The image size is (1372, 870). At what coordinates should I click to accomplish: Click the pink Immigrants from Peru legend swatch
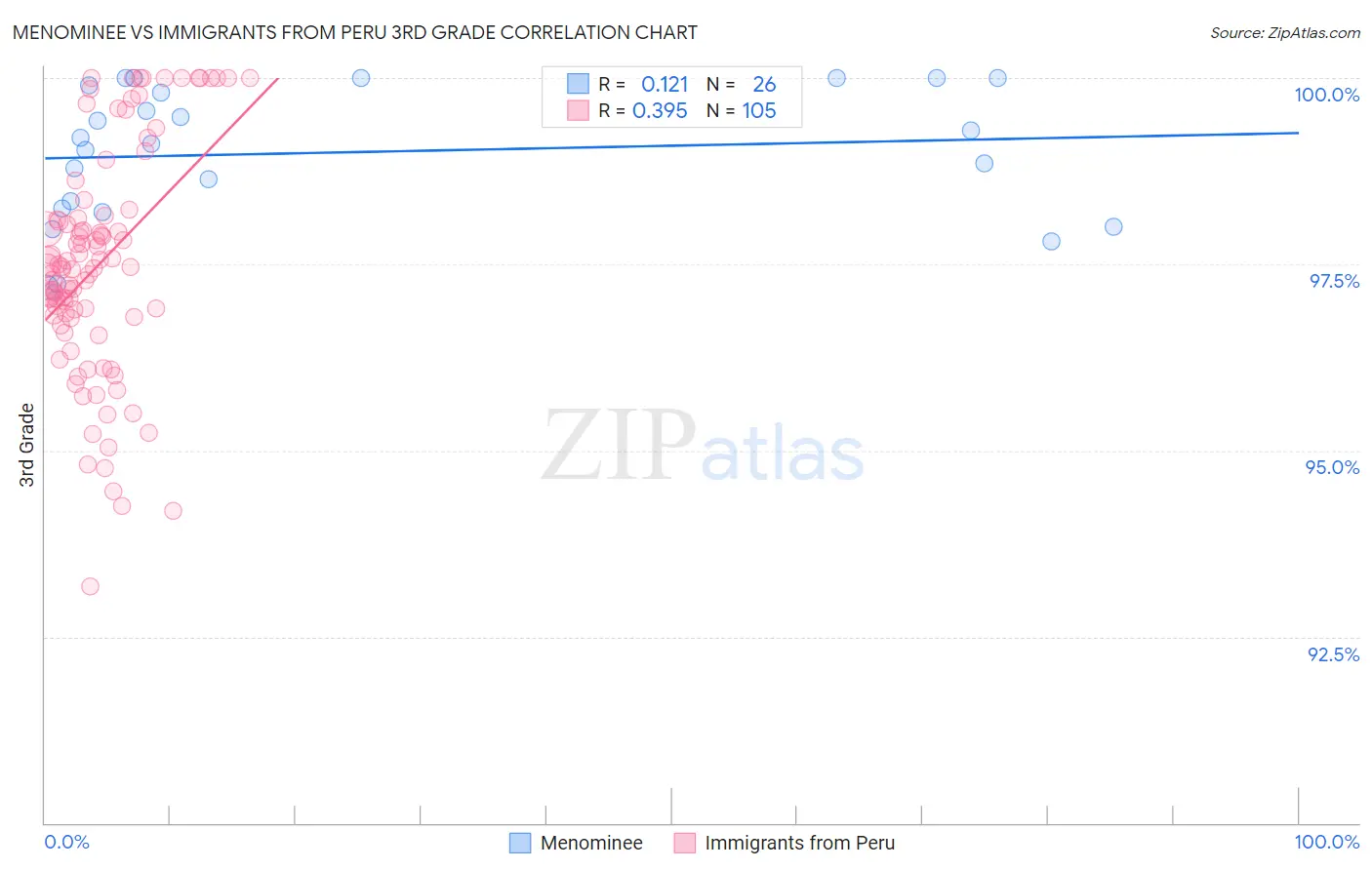[684, 843]
